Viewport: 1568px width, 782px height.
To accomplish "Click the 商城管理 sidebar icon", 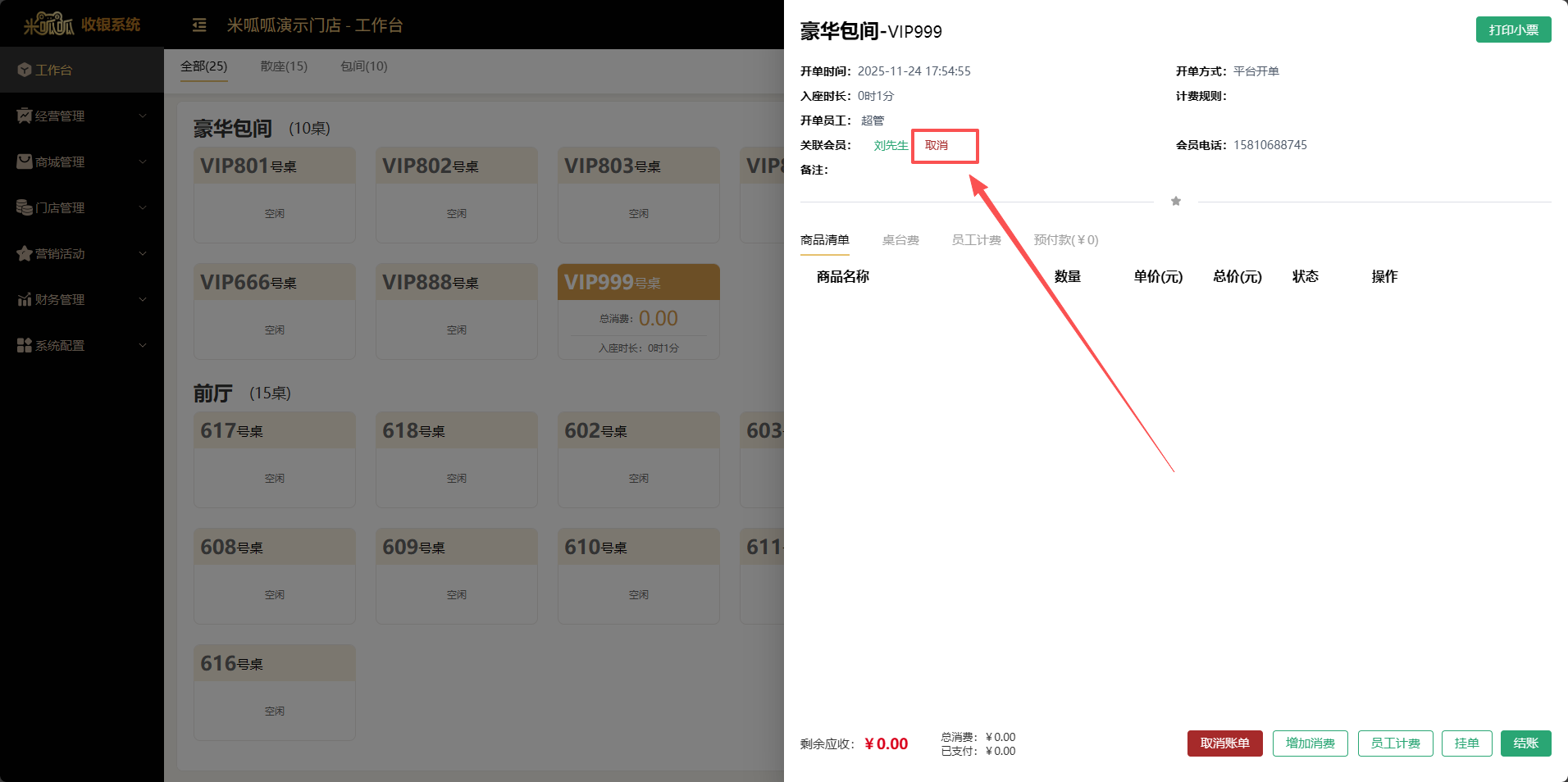I will coord(25,161).
